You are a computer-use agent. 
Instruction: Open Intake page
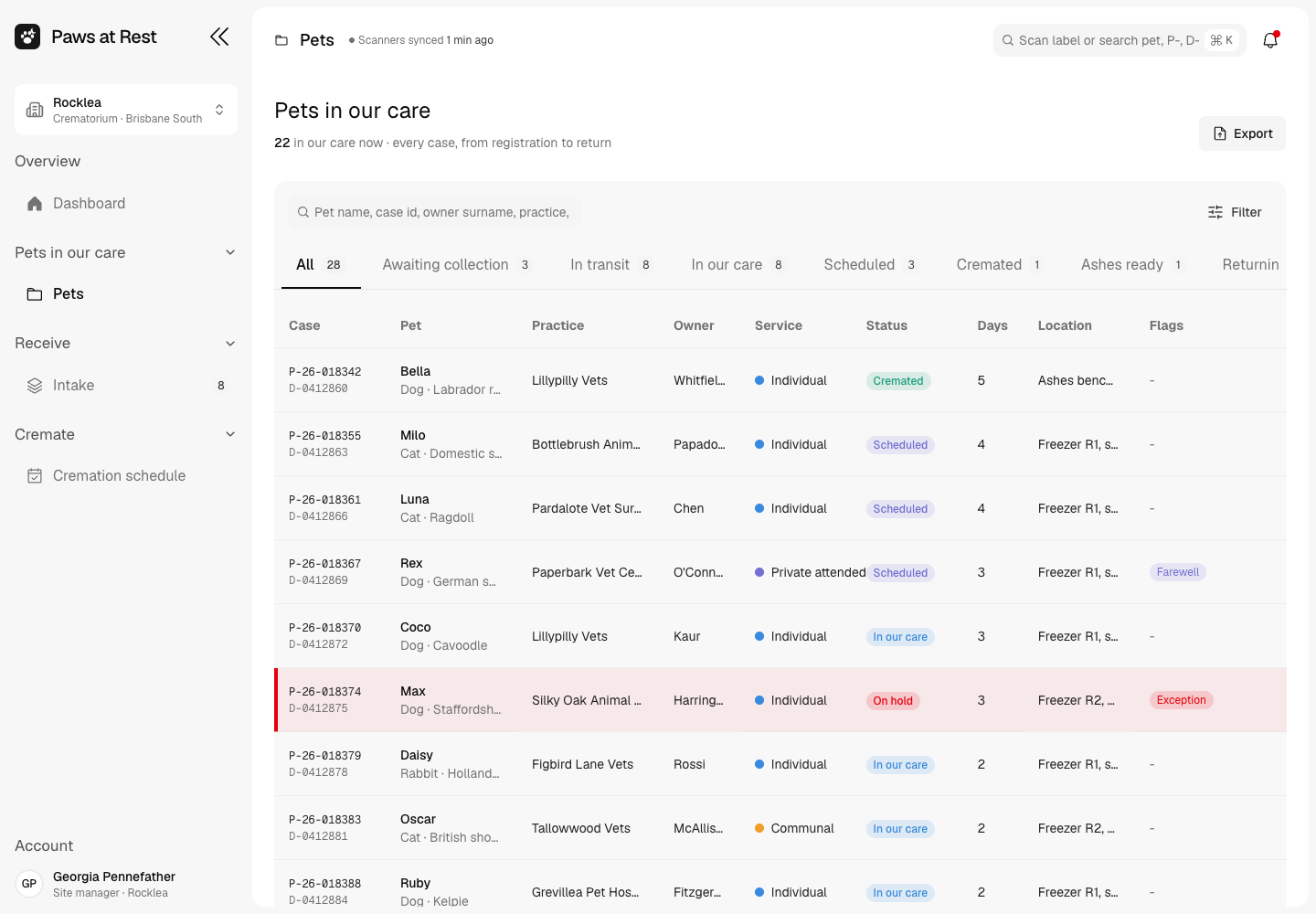click(x=126, y=386)
